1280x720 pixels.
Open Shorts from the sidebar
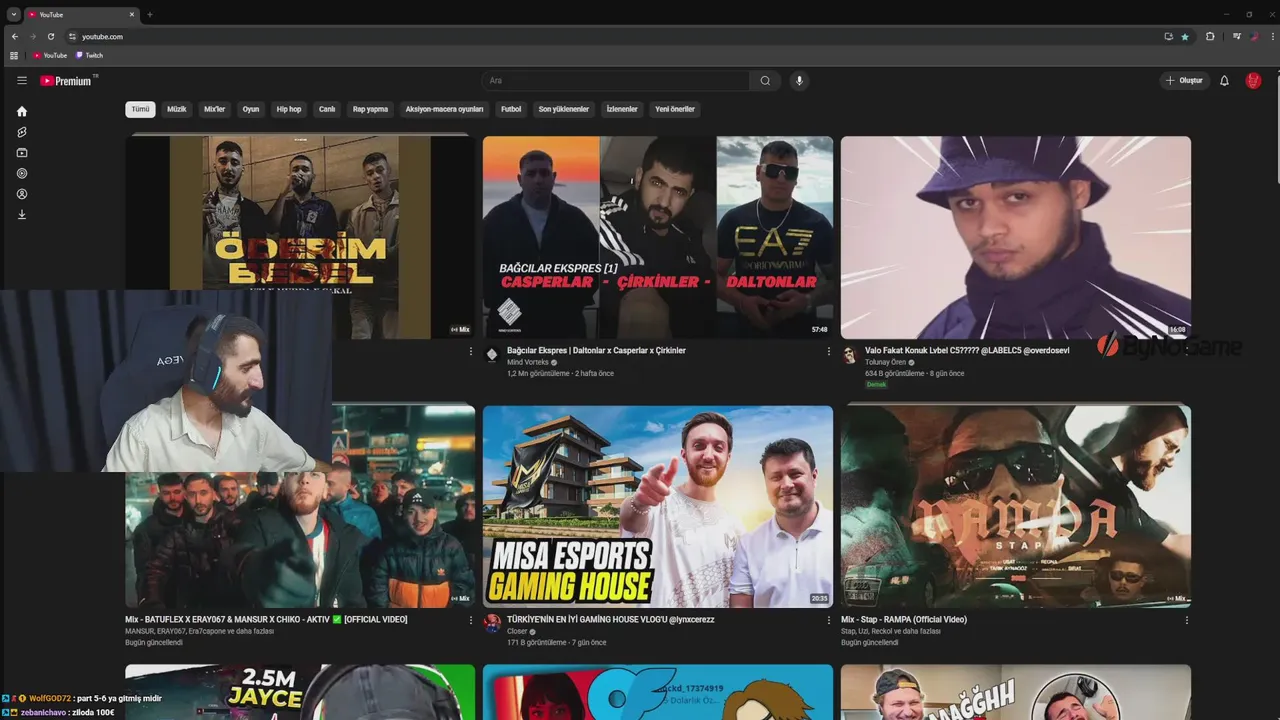tap(22, 132)
